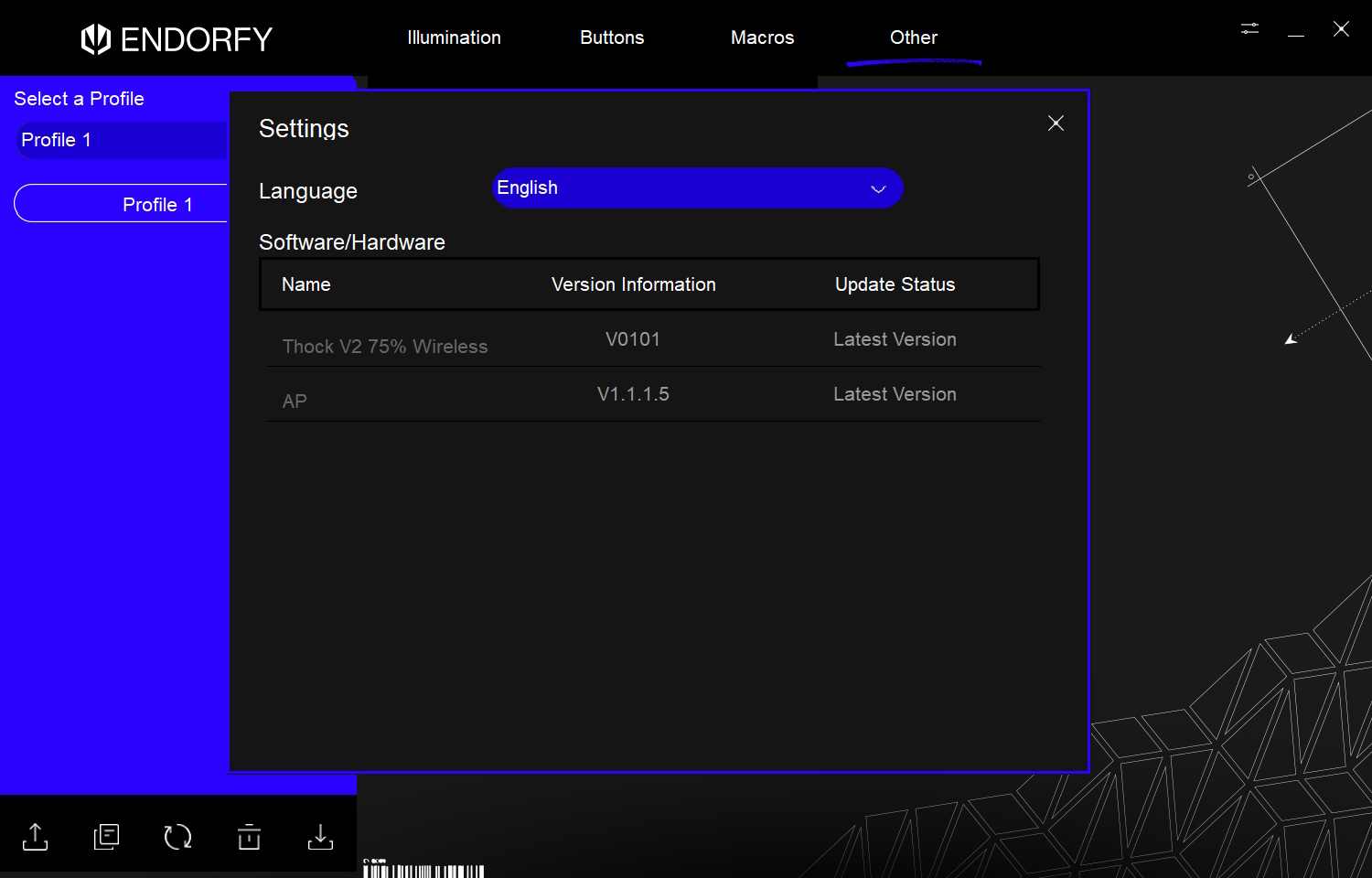
Task: Close the Settings dialog
Action: [1056, 123]
